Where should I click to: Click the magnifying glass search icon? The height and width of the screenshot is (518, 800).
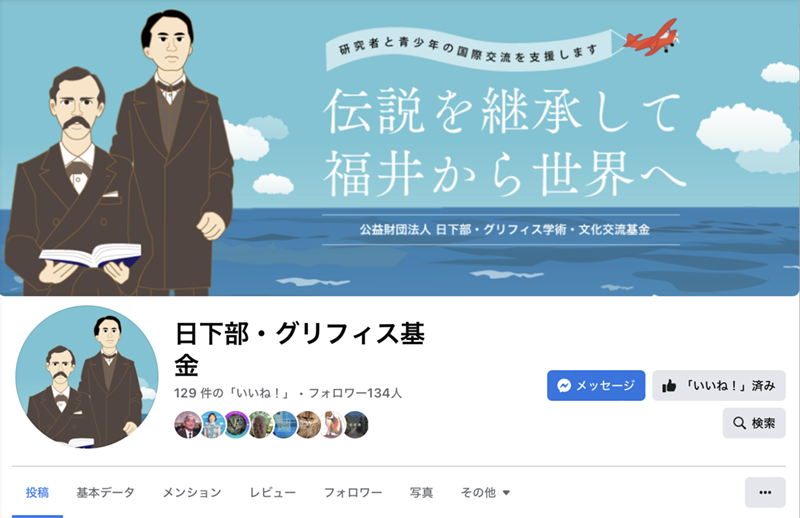(x=739, y=423)
